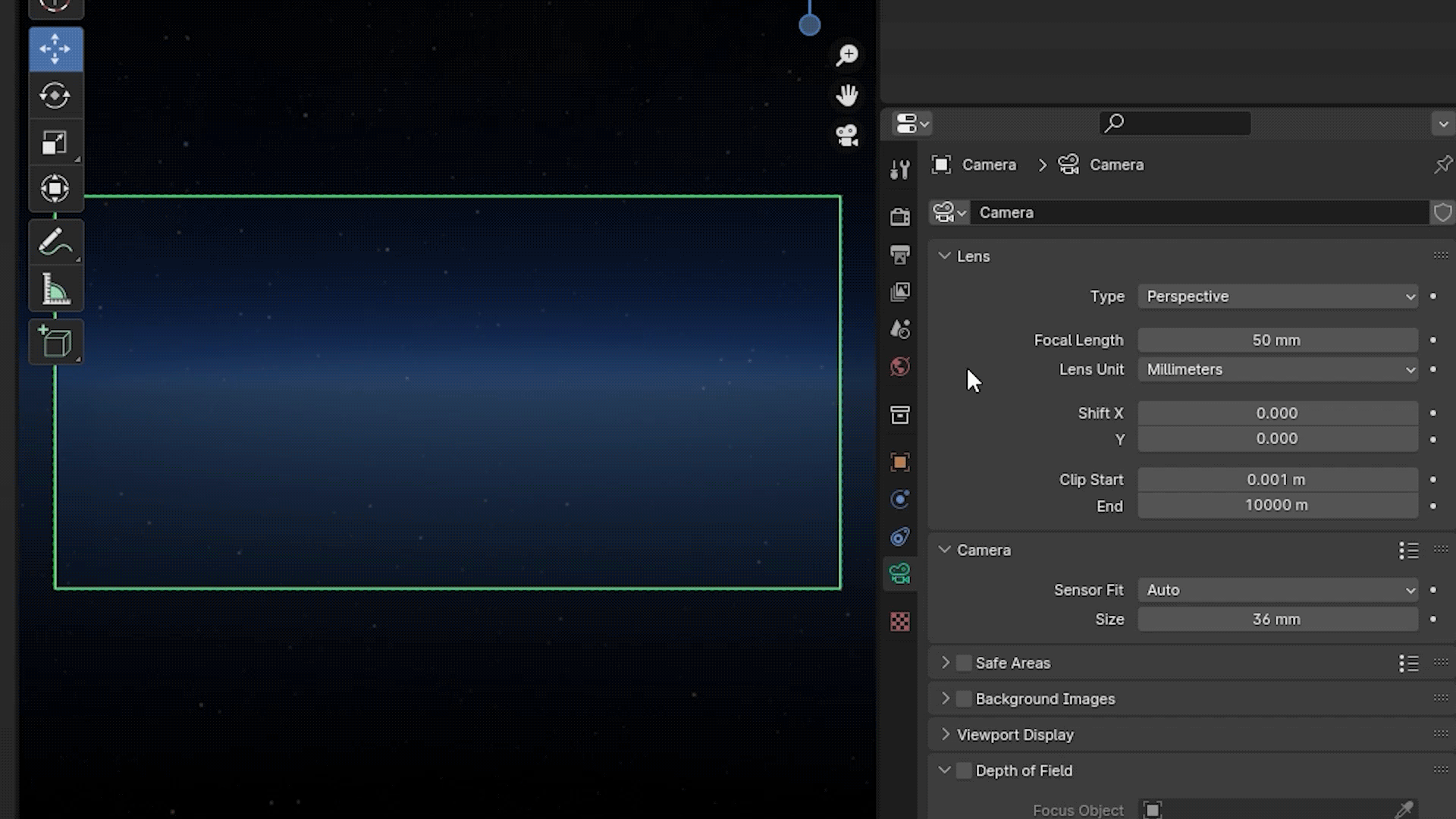This screenshot has height=819, width=1456.
Task: Click the viewport zoom magnifier icon
Action: pyautogui.click(x=847, y=55)
